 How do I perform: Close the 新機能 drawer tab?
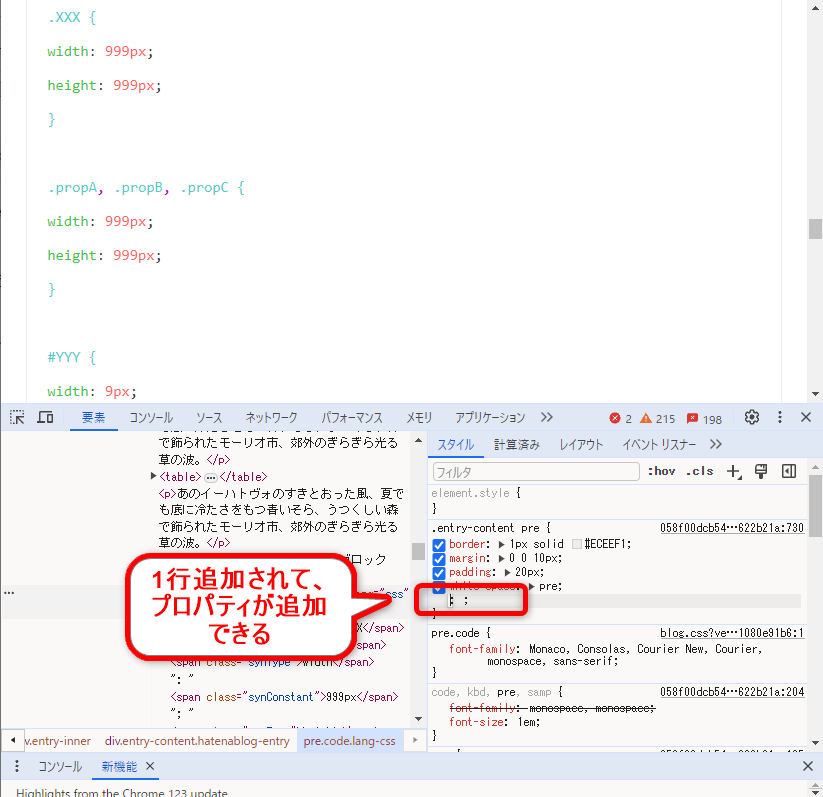point(150,766)
